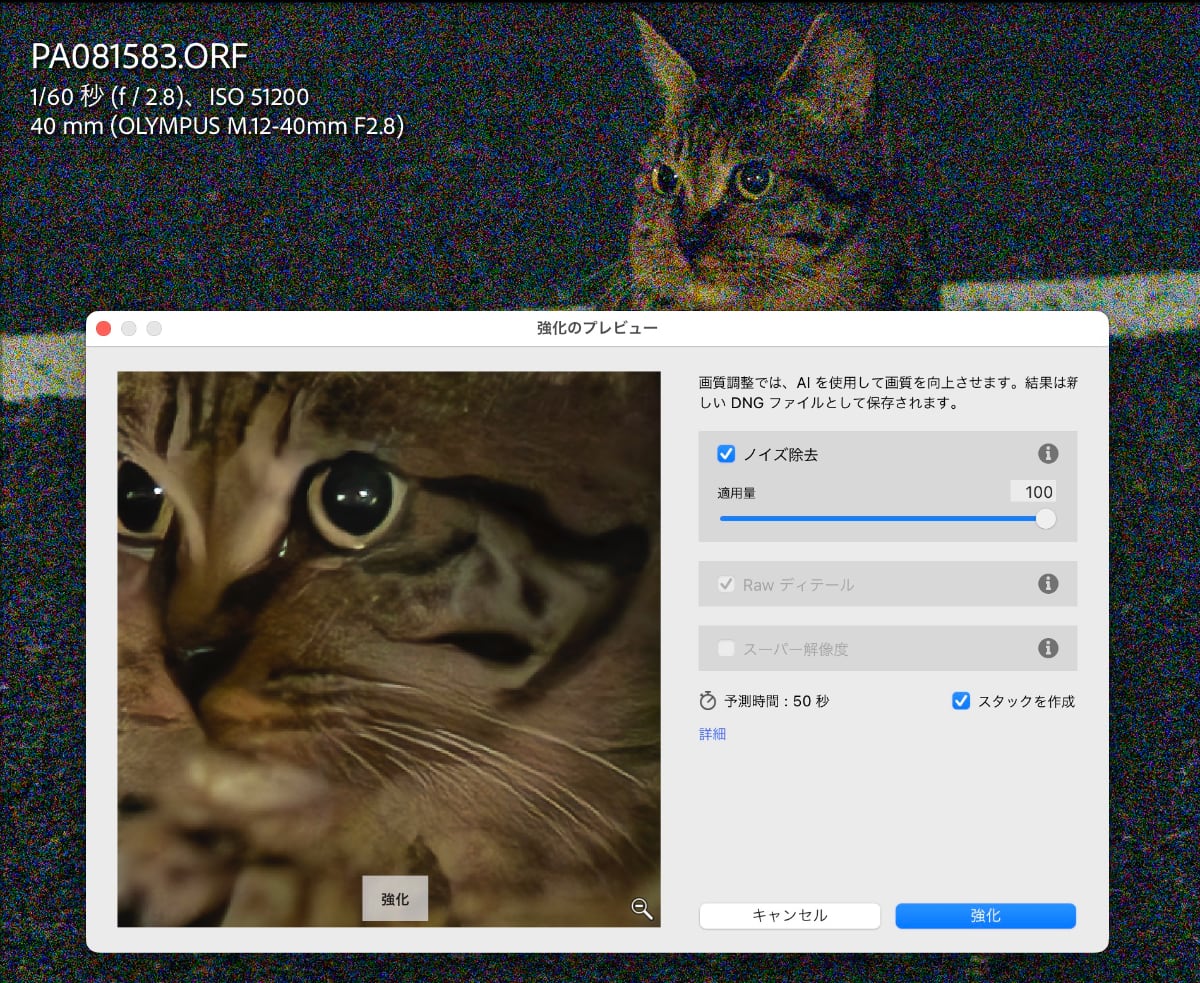Show info for スーパー解像度
Screen dimensions: 1200x983
point(1048,648)
